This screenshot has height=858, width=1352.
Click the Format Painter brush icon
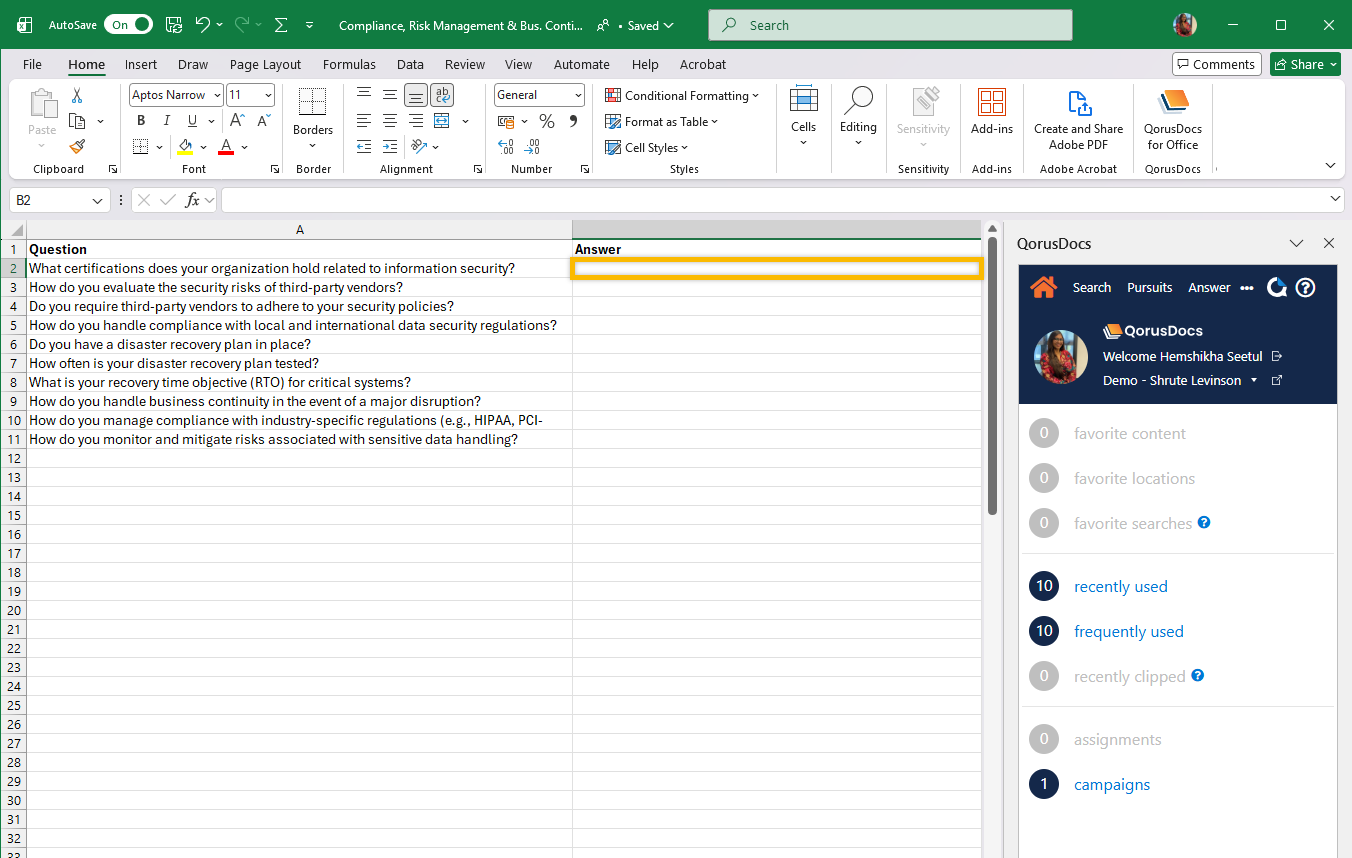(x=77, y=146)
